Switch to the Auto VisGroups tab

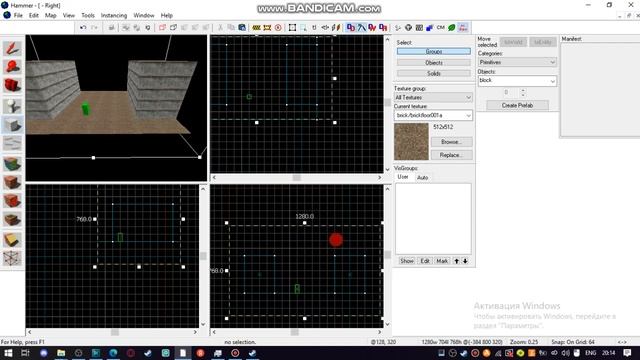[422, 178]
